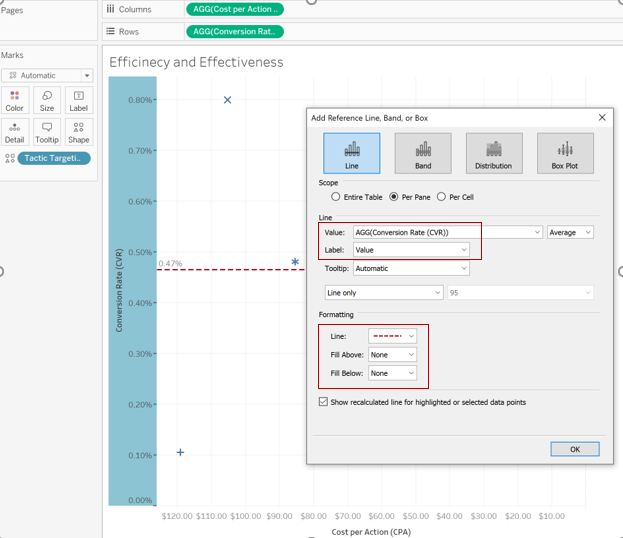Open the Line only dropdown
623x538 pixels.
[384, 293]
